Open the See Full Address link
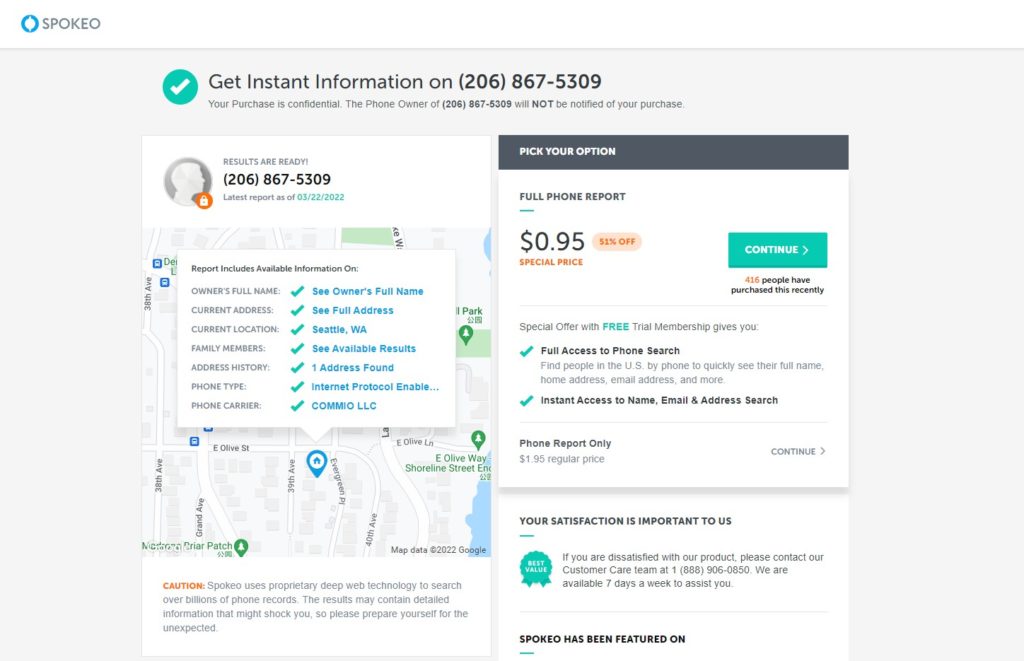 click(352, 310)
